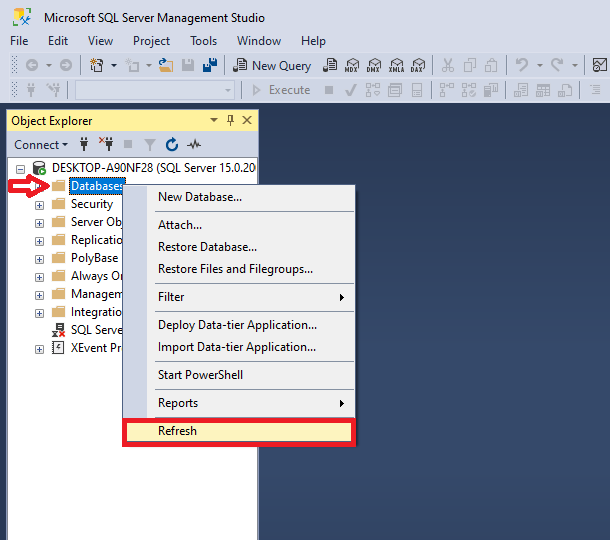
Task: Choose Refresh from the context menu
Action: point(239,431)
